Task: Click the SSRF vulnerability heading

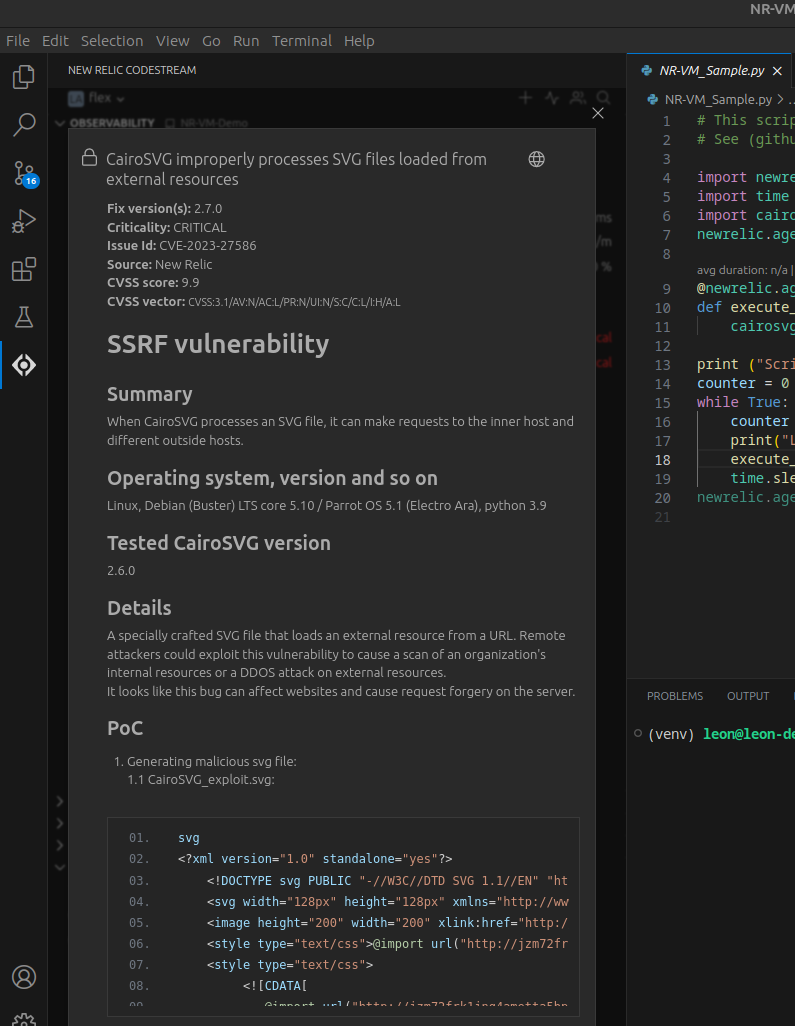Action: pos(218,344)
